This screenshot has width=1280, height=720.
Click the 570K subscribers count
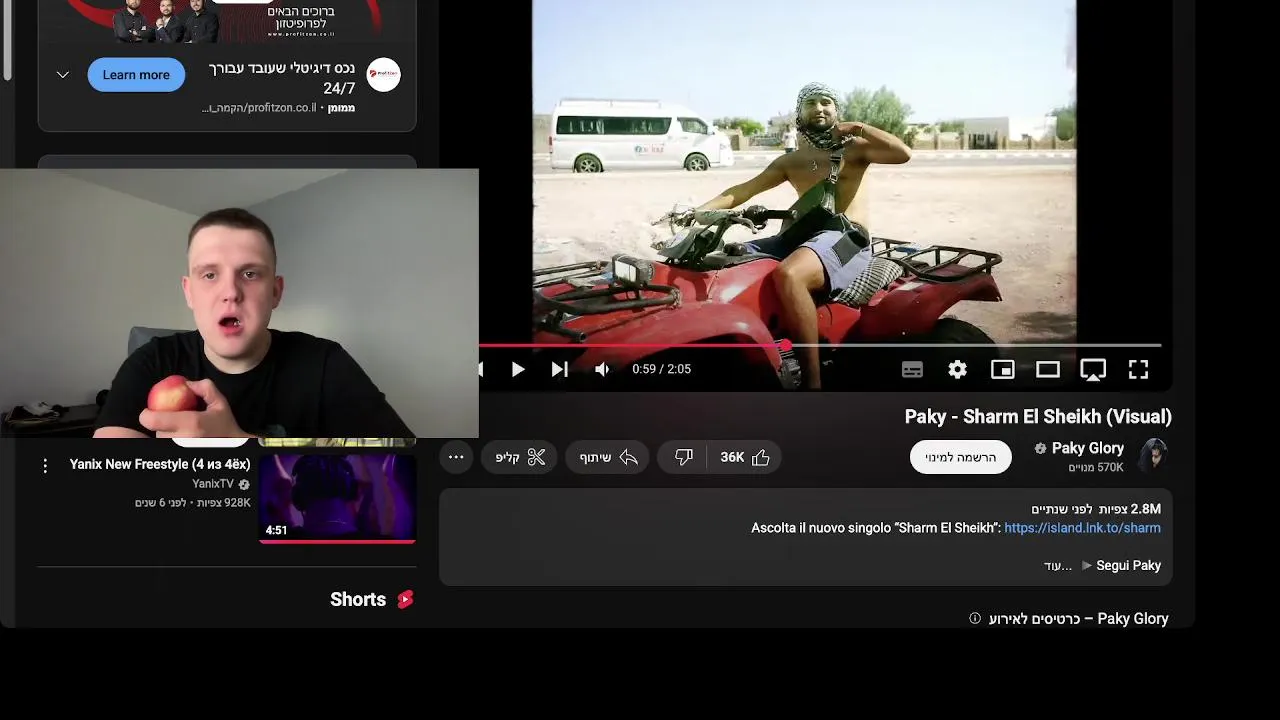click(1096, 468)
